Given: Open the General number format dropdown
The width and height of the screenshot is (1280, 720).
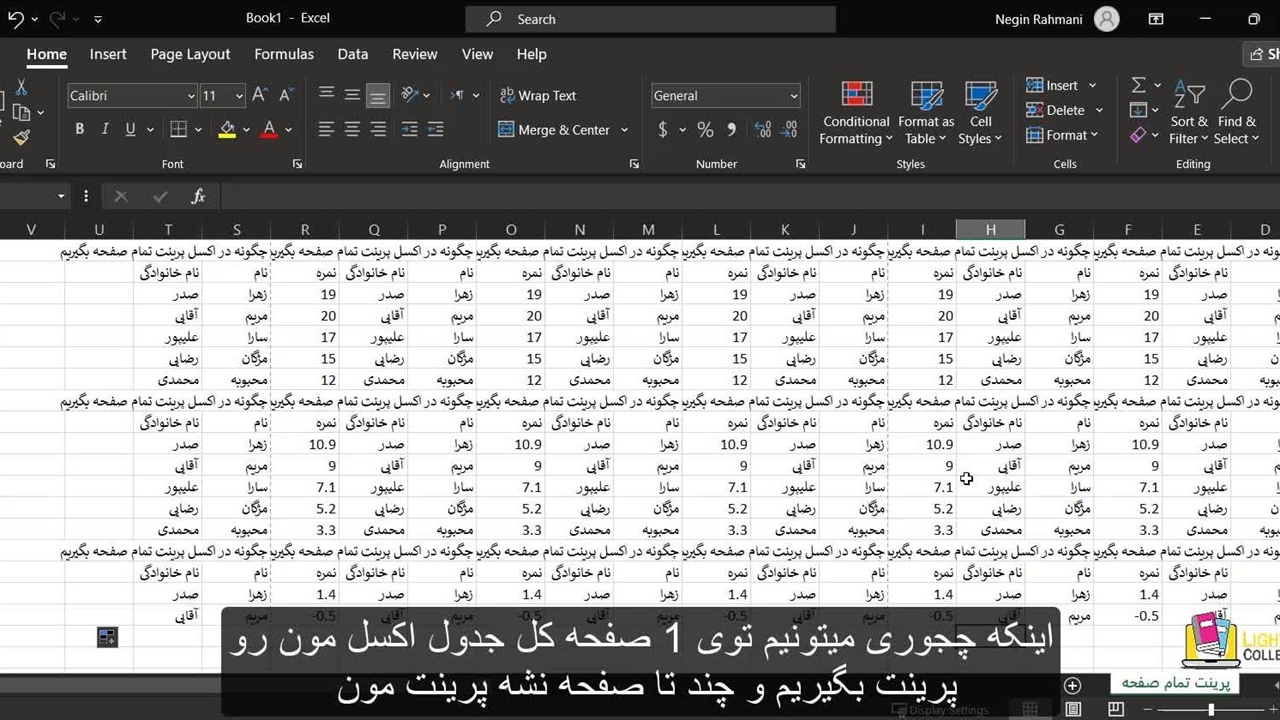Looking at the screenshot, I should point(794,96).
